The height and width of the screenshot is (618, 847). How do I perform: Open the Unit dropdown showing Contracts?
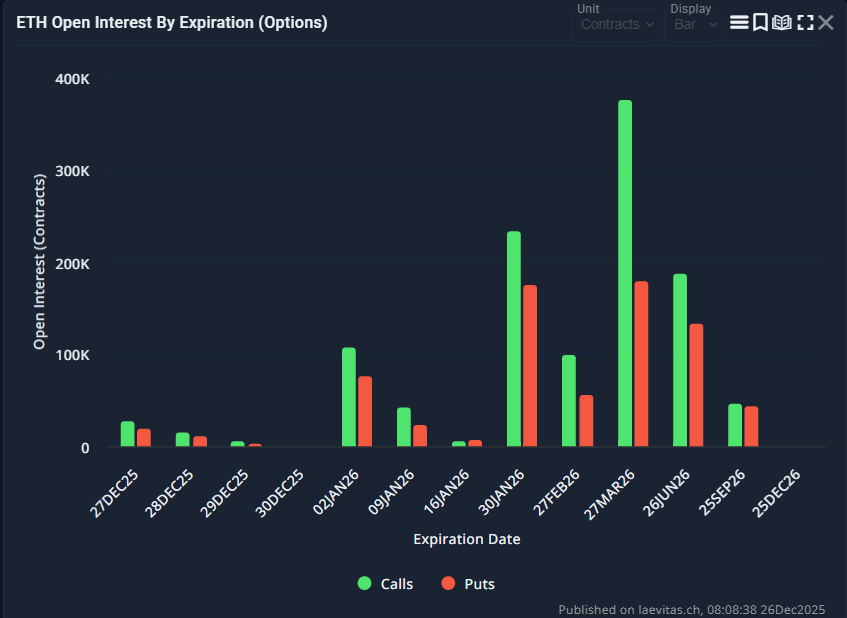(614, 24)
